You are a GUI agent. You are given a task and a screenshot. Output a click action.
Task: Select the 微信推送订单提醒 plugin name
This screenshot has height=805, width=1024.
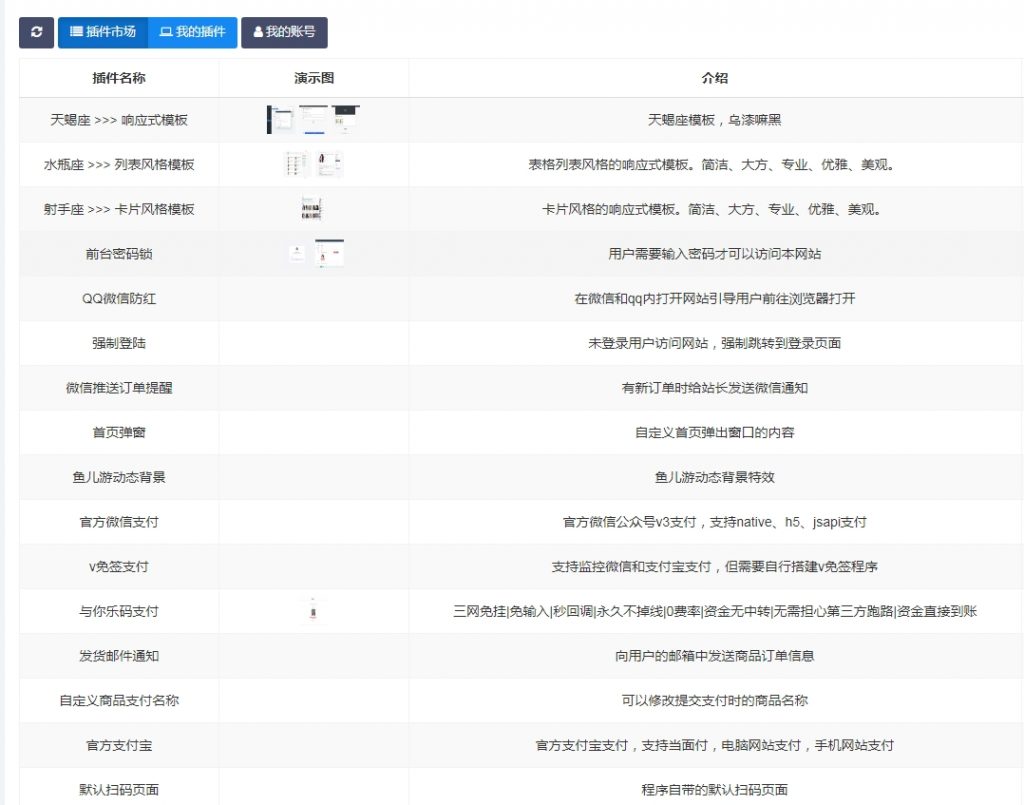[x=119, y=388]
